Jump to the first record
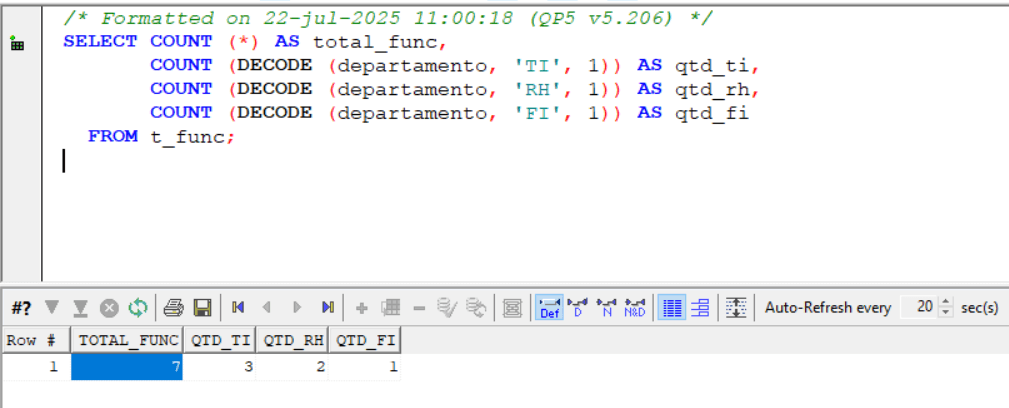Image resolution: width=1009 pixels, height=408 pixels. 238,308
